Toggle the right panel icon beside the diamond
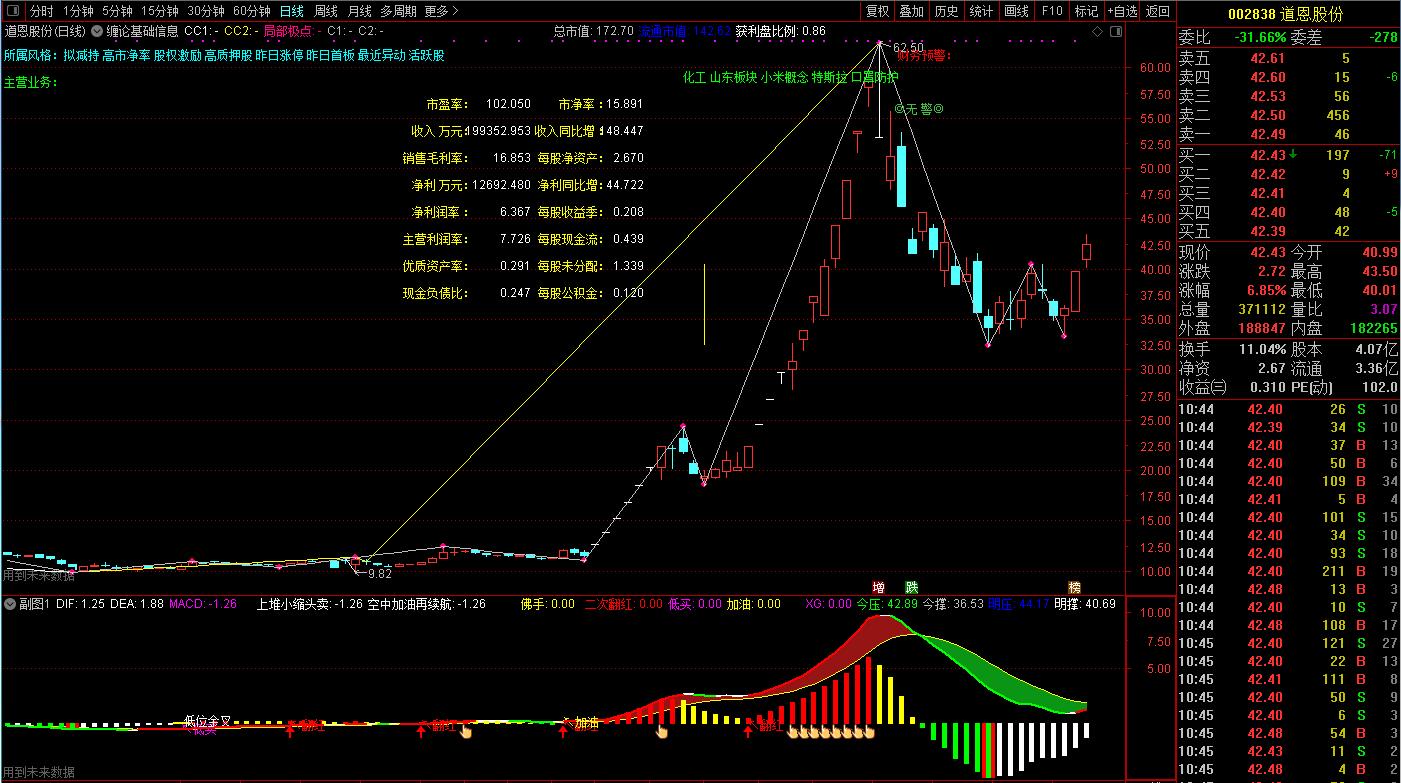The width and height of the screenshot is (1401, 783). click(x=1115, y=31)
